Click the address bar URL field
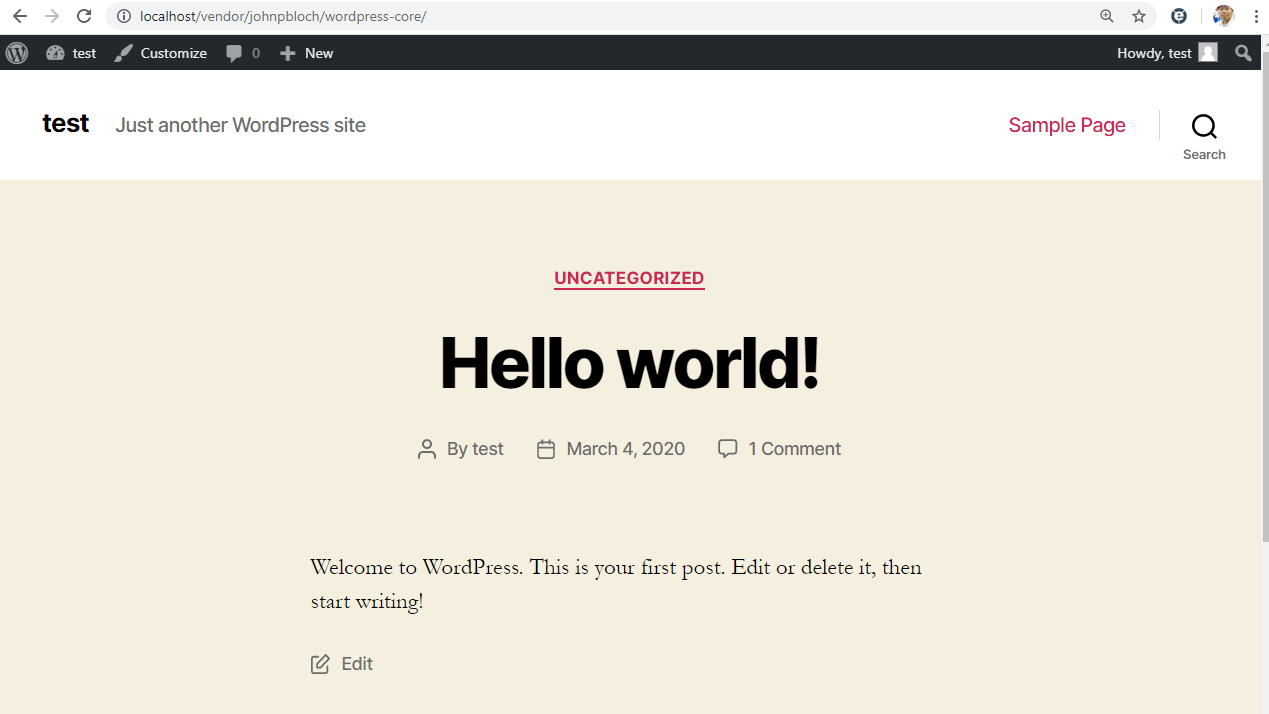Image resolution: width=1269 pixels, height=714 pixels. 600,16
